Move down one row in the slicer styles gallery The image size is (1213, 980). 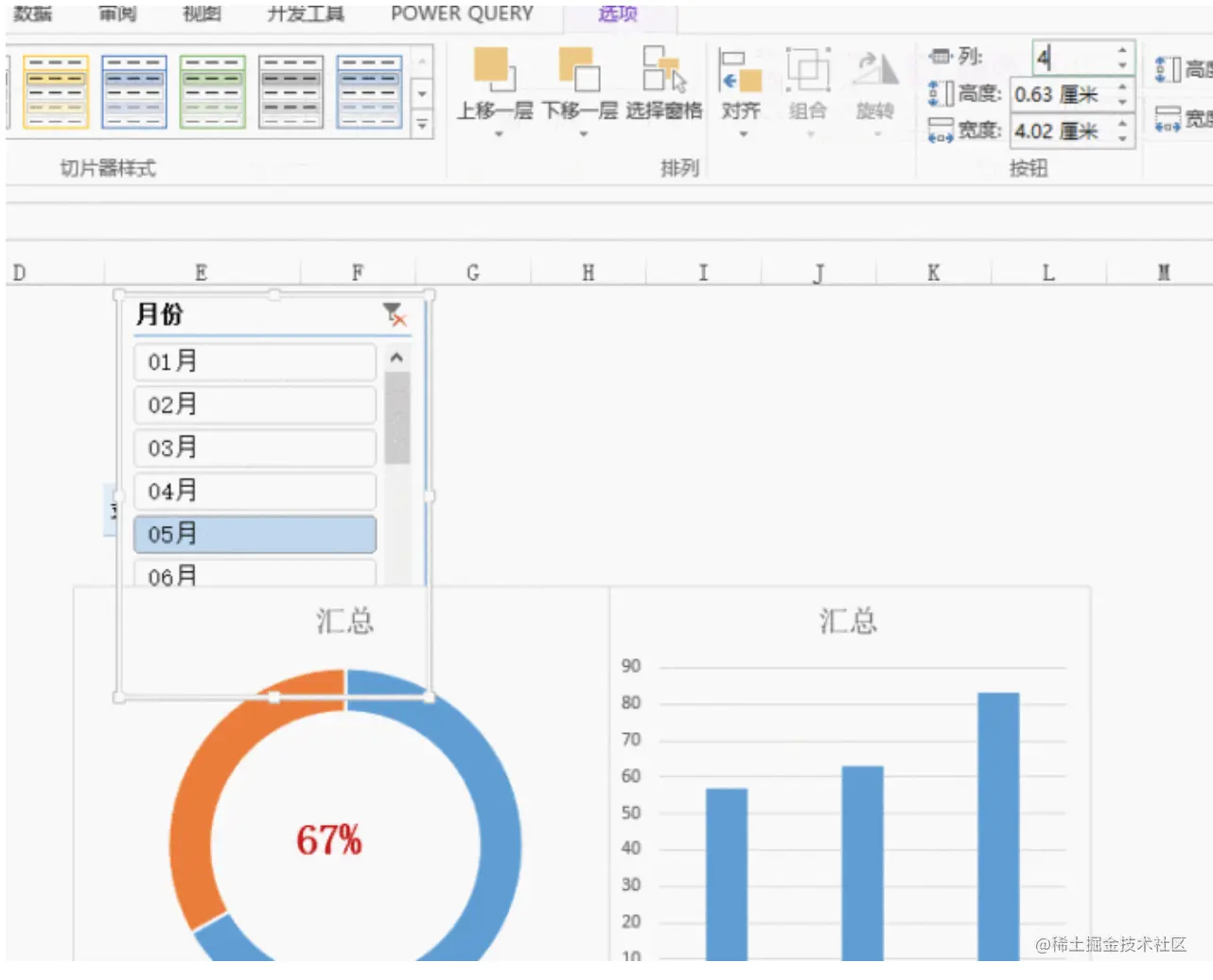coord(422,94)
